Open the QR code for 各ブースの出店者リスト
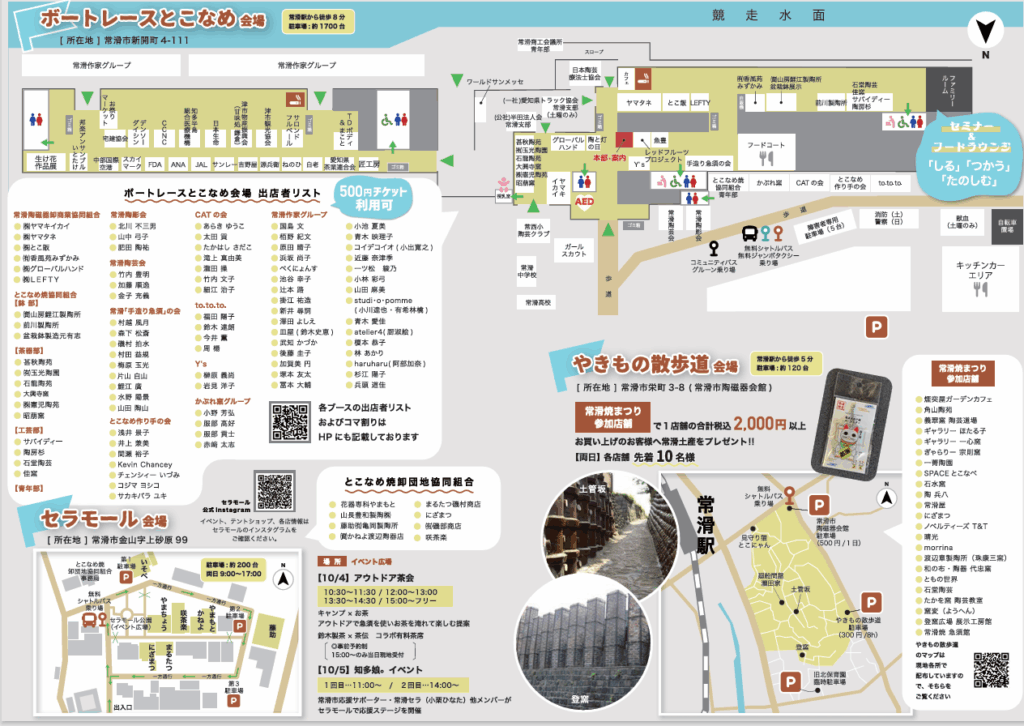The width and height of the screenshot is (1024, 726). pyautogui.click(x=292, y=422)
